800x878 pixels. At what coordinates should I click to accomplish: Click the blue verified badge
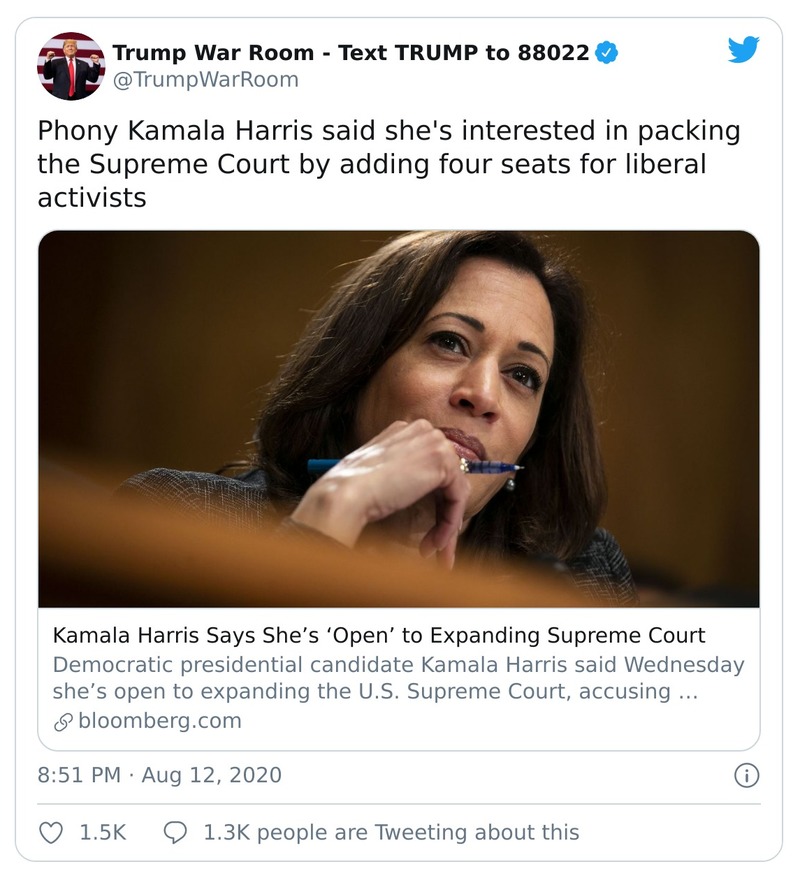(x=606, y=53)
